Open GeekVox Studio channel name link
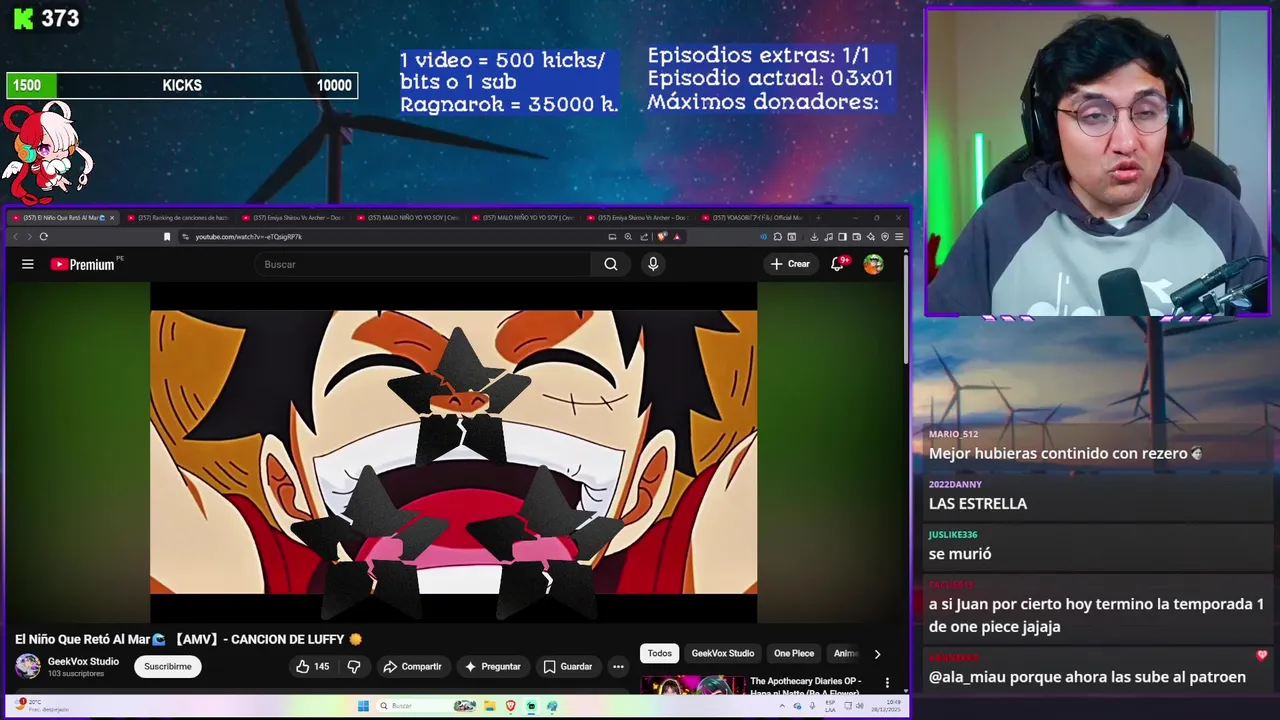Viewport: 1280px width, 720px height. coord(83,661)
